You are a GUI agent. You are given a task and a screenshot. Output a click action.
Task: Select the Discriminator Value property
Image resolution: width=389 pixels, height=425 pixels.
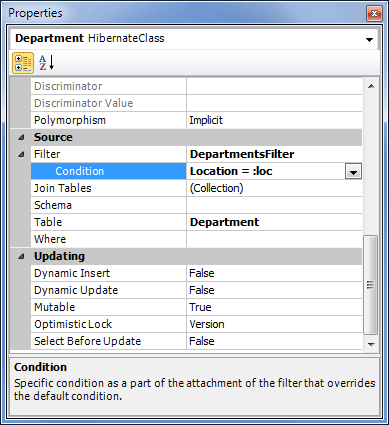click(84, 103)
